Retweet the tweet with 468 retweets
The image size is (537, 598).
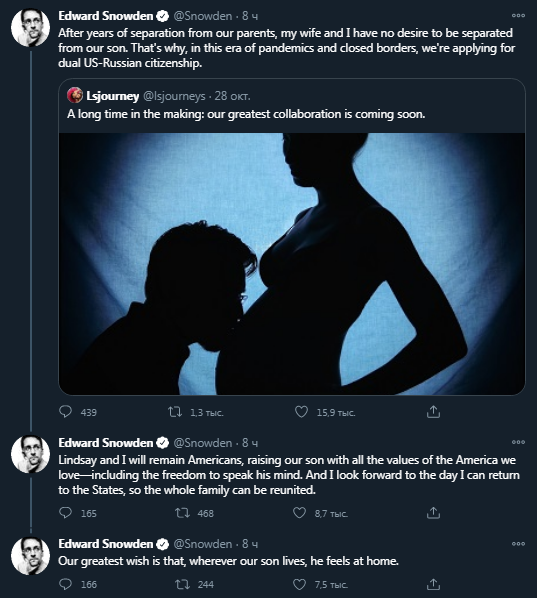[182, 513]
